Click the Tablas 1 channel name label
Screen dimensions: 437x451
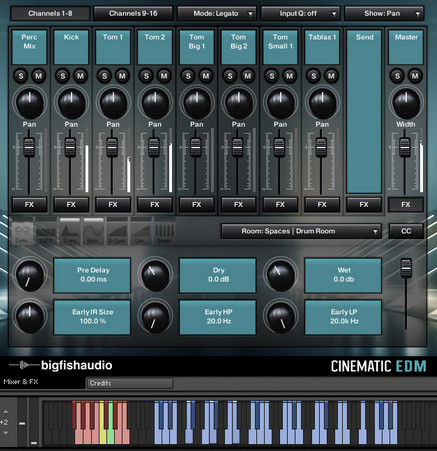(322, 47)
